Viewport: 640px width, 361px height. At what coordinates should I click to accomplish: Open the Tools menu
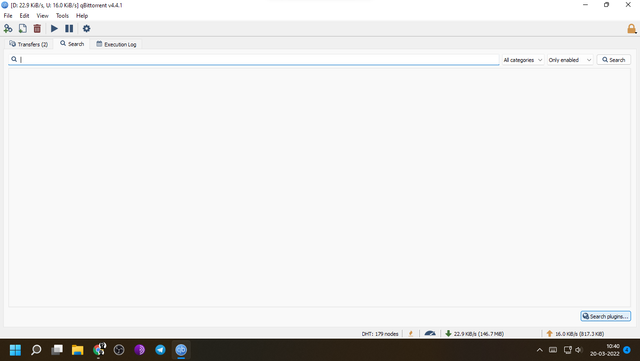(62, 16)
